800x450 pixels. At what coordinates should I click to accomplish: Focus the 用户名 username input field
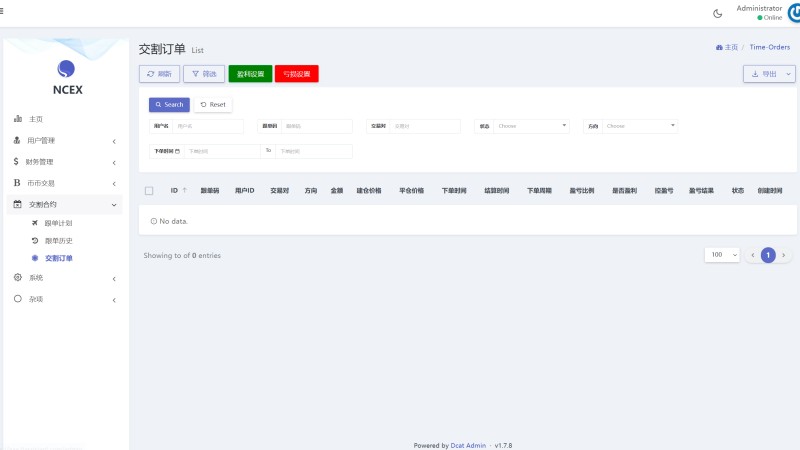[x=208, y=126]
